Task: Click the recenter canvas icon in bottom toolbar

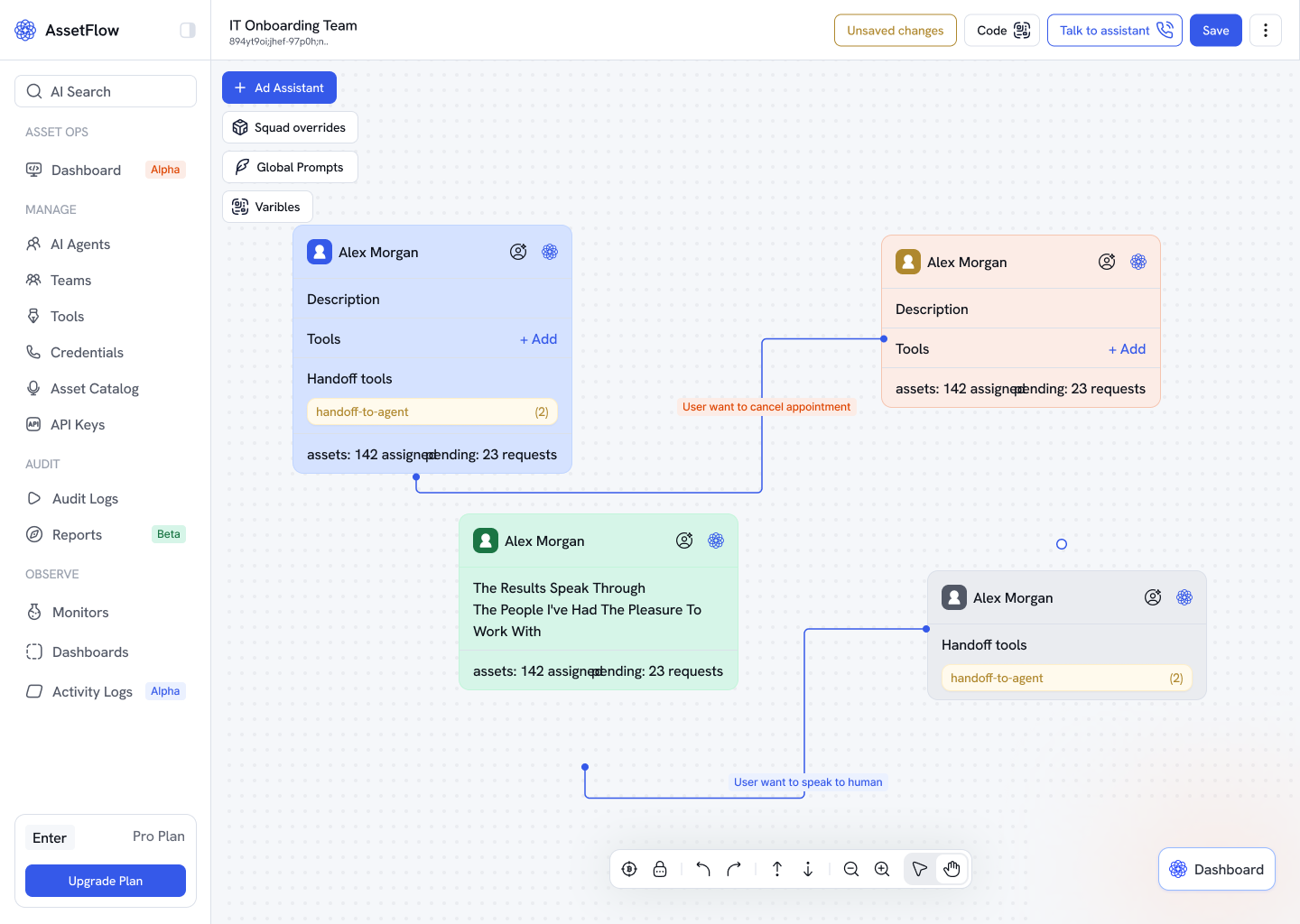Action: [x=629, y=869]
